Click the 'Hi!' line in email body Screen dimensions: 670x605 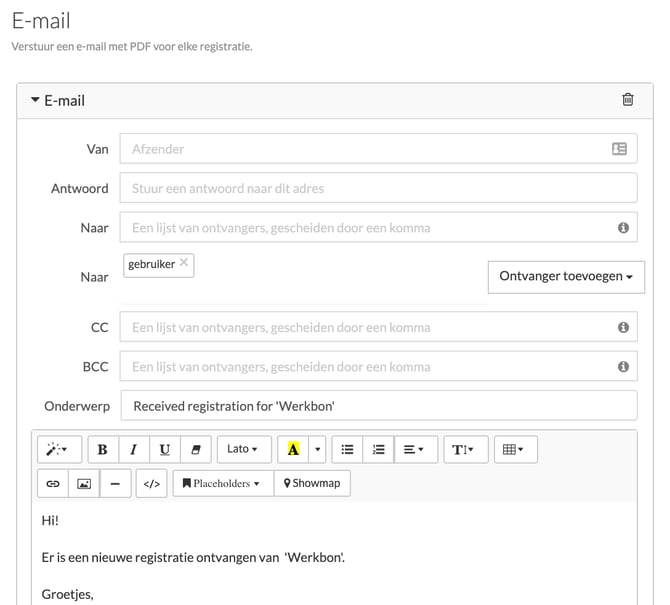click(50, 520)
